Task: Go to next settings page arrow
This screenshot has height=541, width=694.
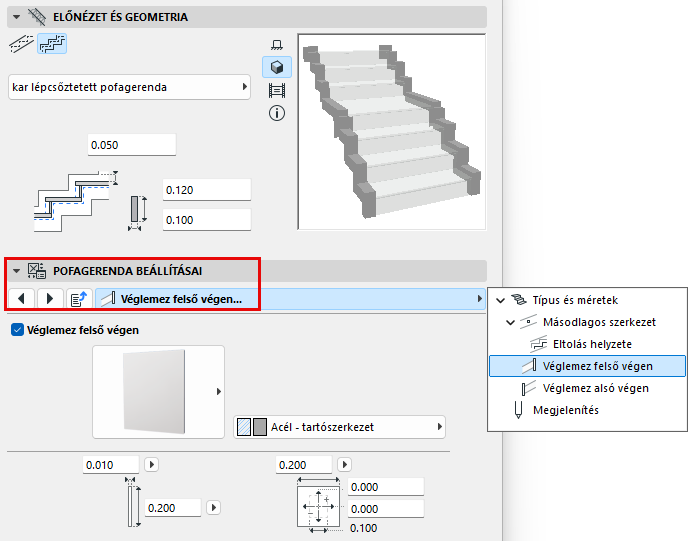Action: point(50,299)
